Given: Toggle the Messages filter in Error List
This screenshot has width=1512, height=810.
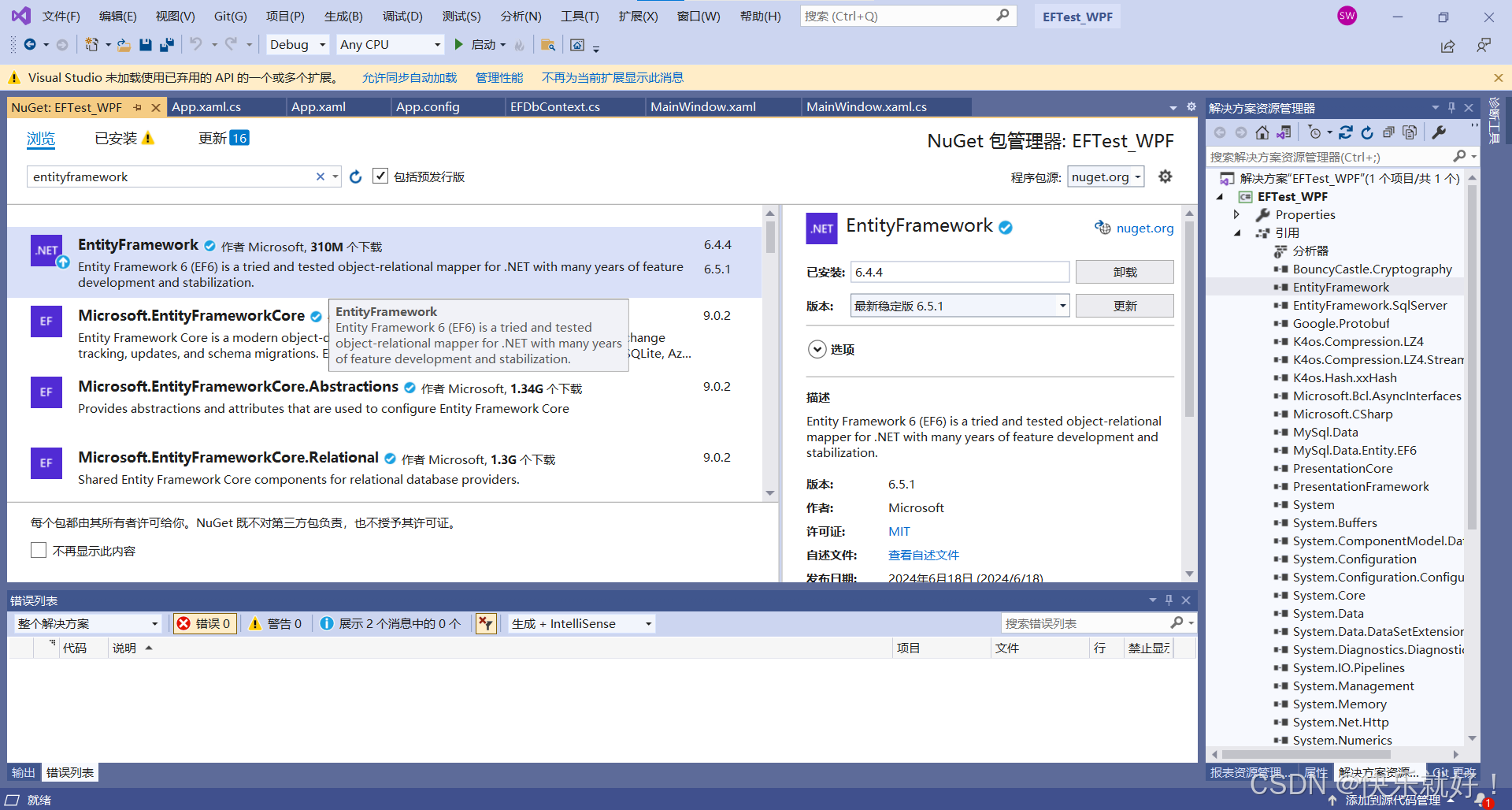Looking at the screenshot, I should 391,623.
